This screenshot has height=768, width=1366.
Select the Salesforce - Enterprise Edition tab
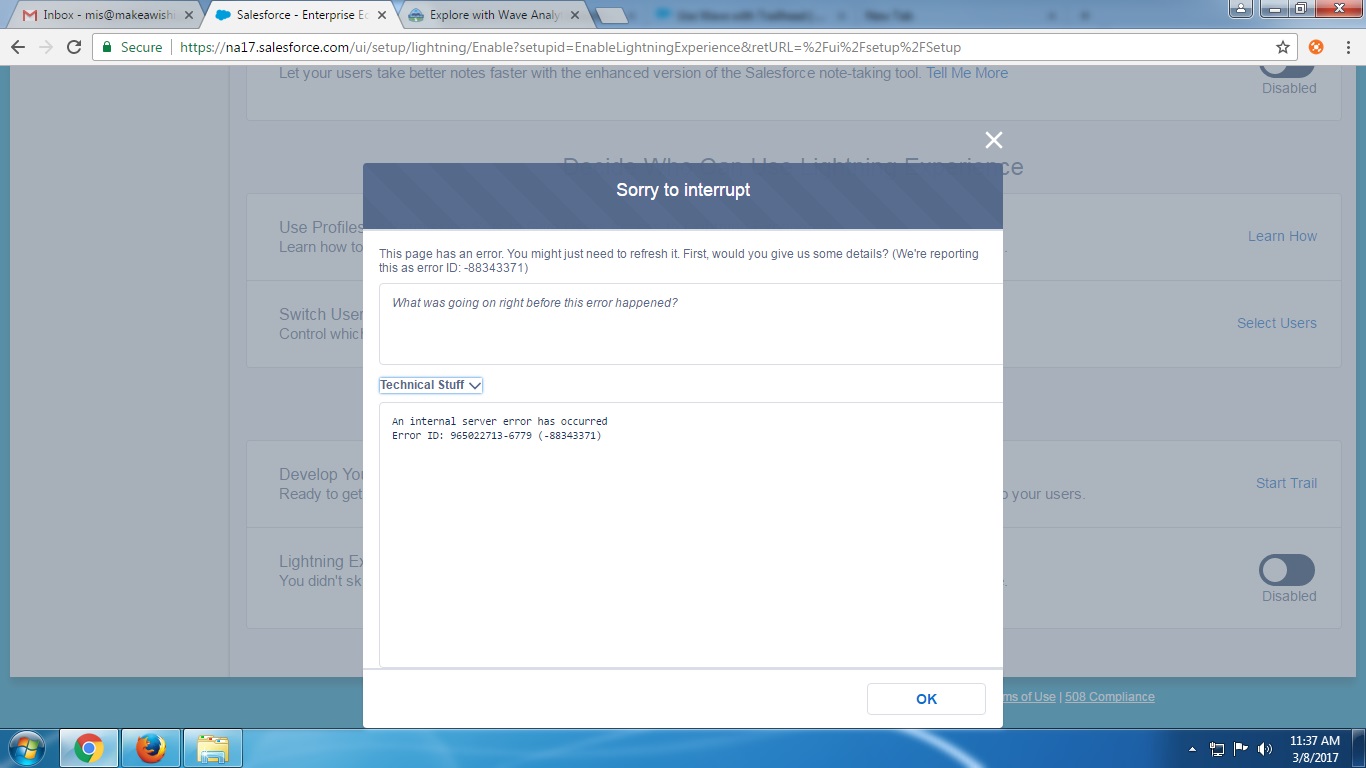[301, 15]
